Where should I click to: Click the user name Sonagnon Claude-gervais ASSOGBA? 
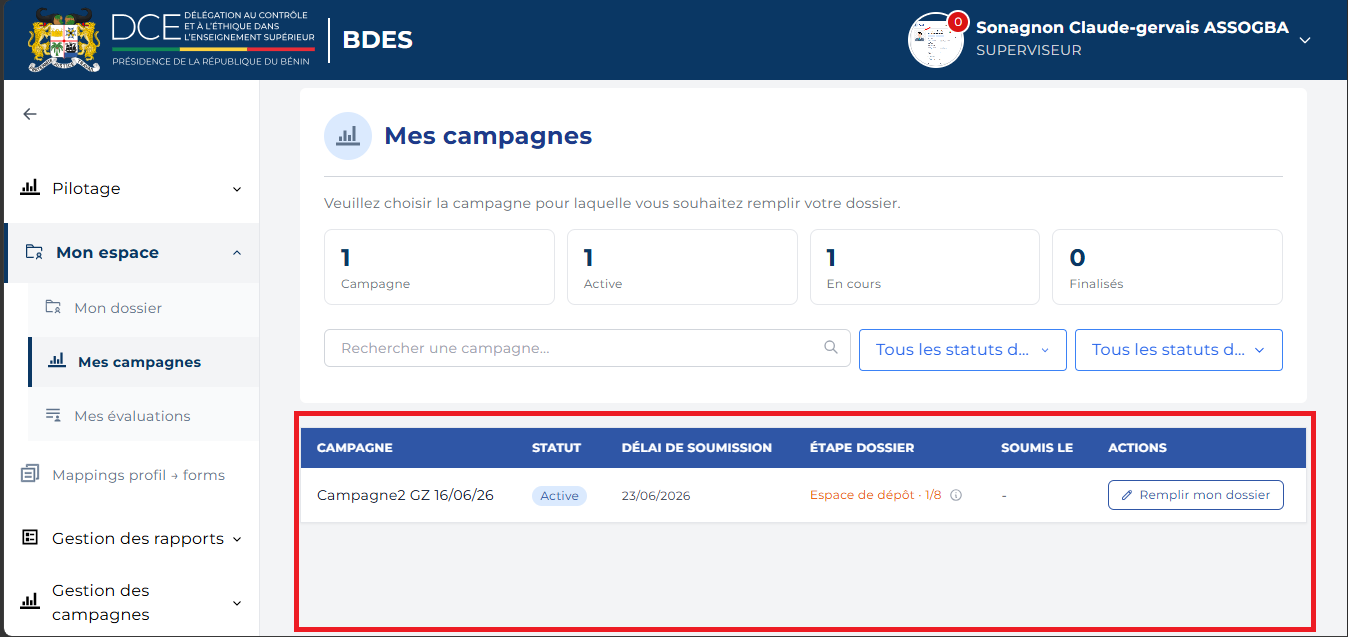click(x=1132, y=27)
